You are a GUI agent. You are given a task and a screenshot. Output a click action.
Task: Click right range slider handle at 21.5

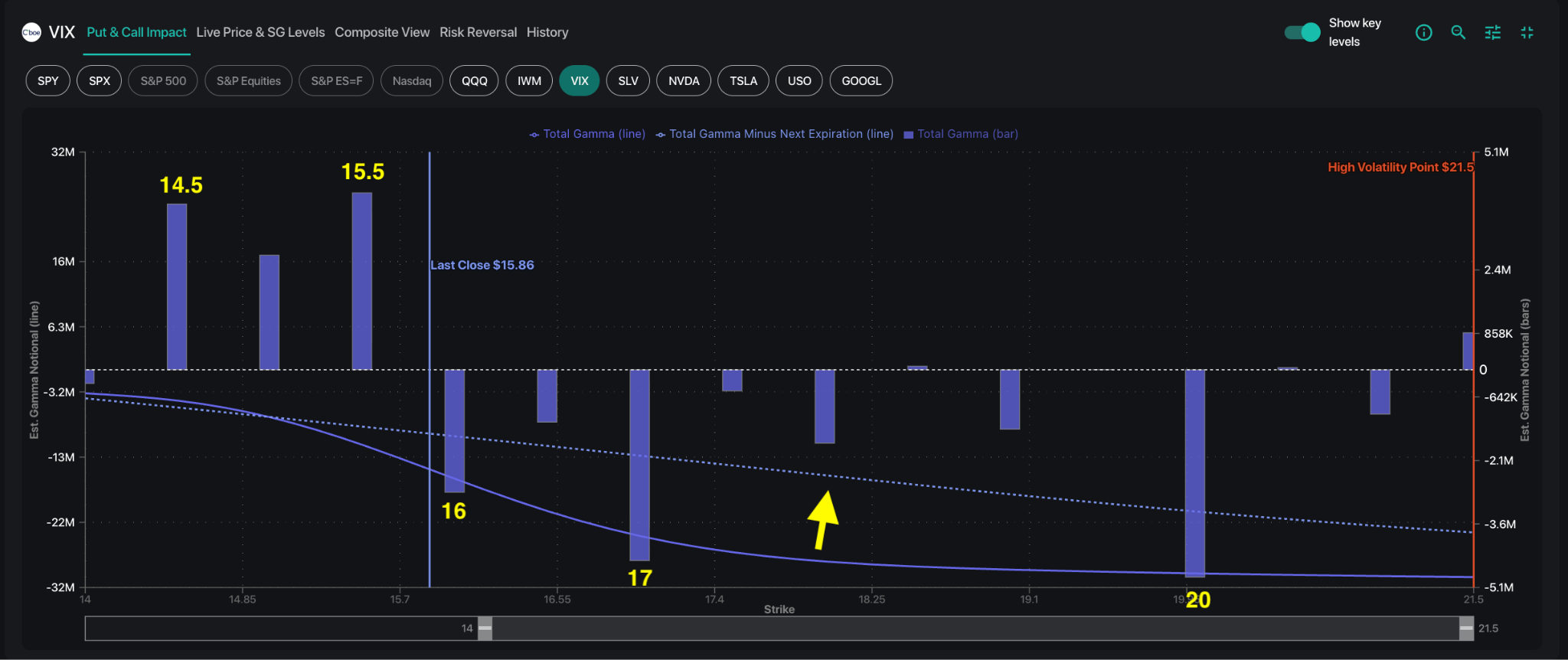(x=1466, y=629)
